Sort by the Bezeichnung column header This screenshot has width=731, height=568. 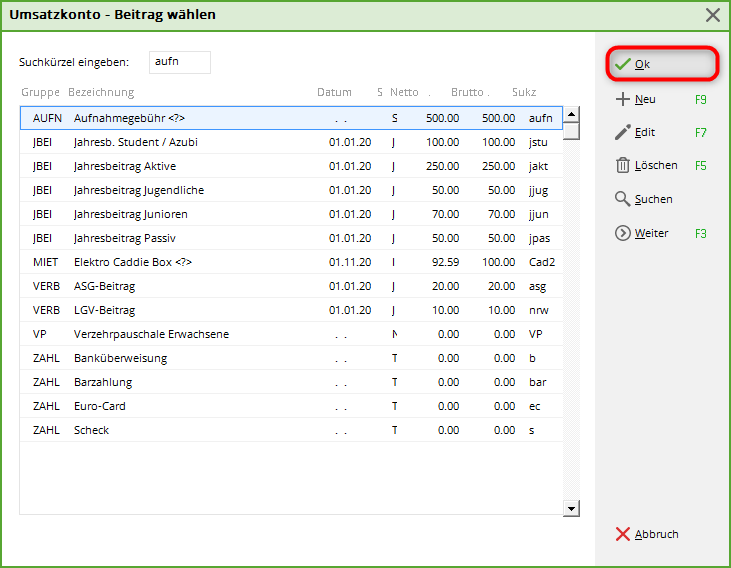click(101, 92)
